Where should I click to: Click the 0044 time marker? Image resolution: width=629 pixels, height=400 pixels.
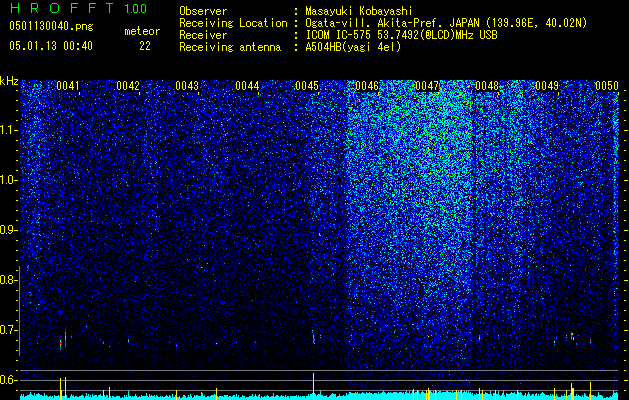click(247, 86)
